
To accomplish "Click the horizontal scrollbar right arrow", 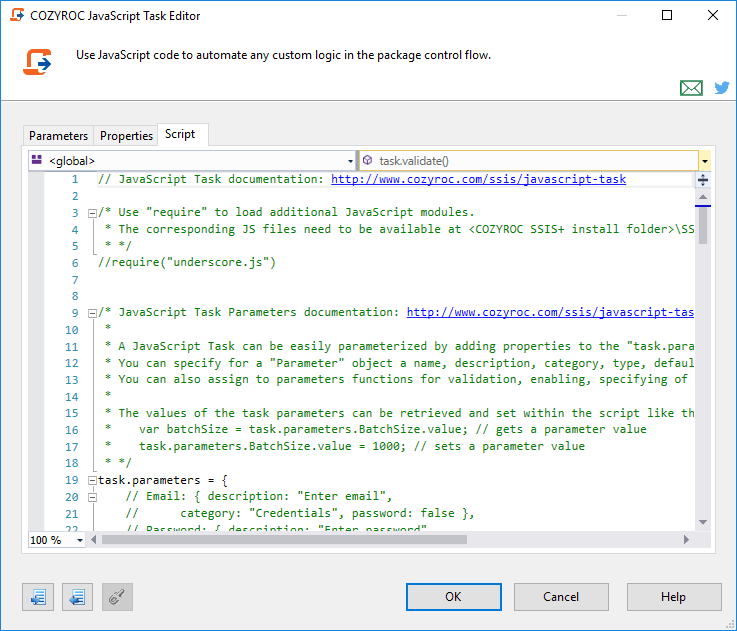I will (x=686, y=540).
